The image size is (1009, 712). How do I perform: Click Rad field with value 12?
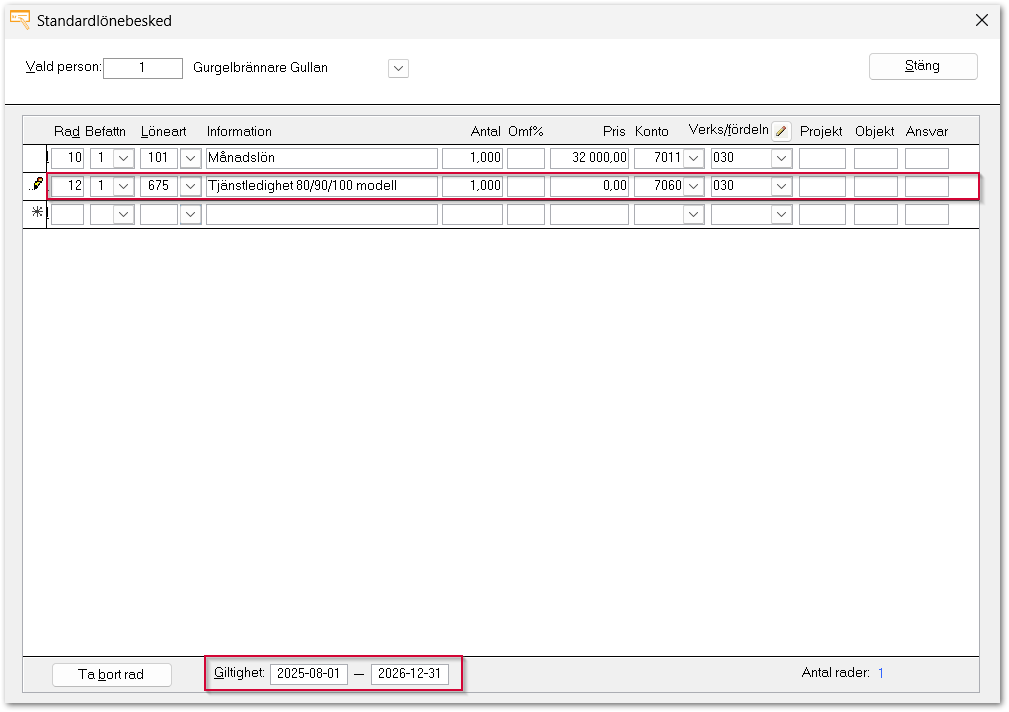68,186
